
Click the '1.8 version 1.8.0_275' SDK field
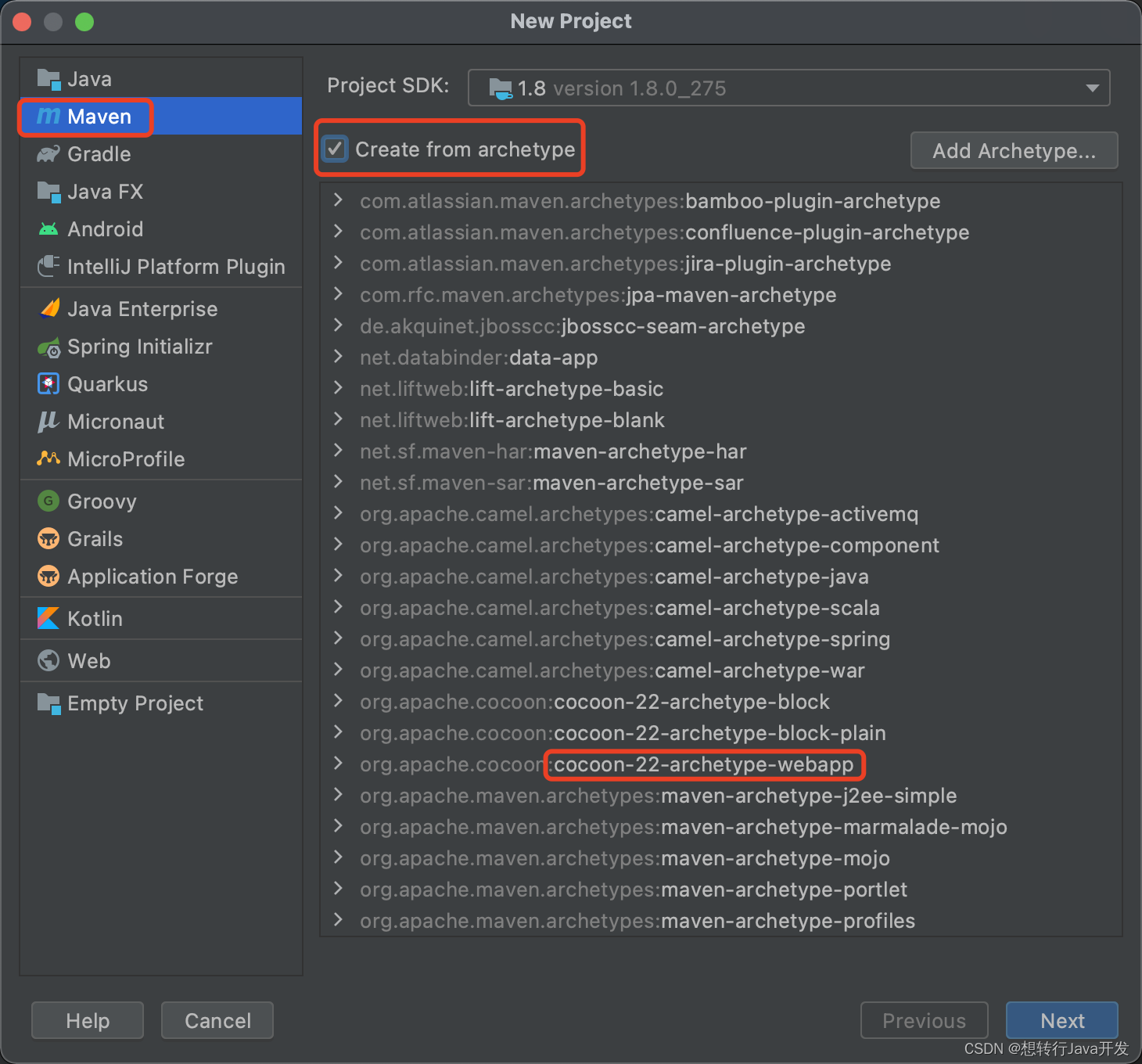coord(788,88)
